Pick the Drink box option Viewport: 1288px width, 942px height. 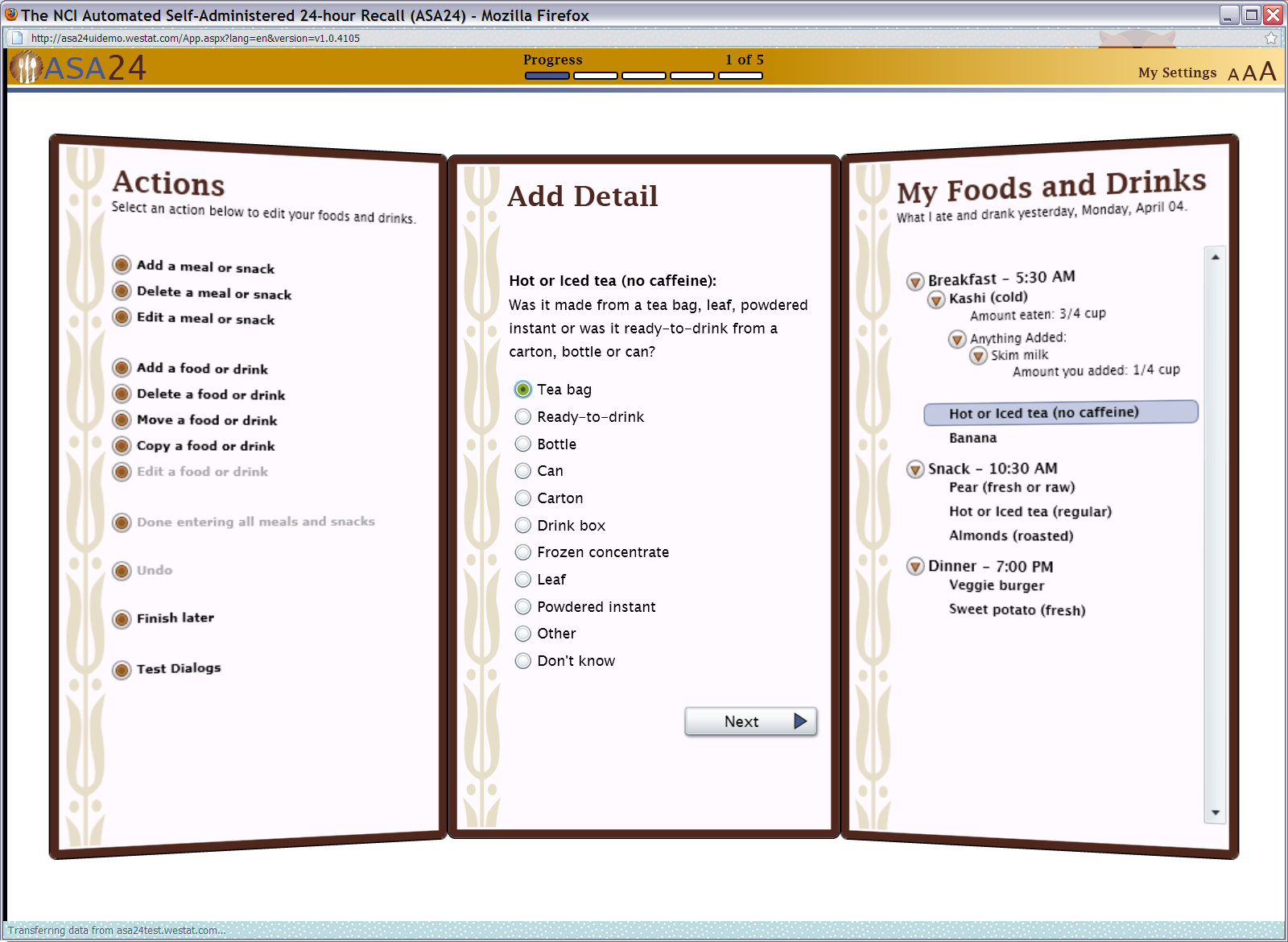[x=523, y=526]
